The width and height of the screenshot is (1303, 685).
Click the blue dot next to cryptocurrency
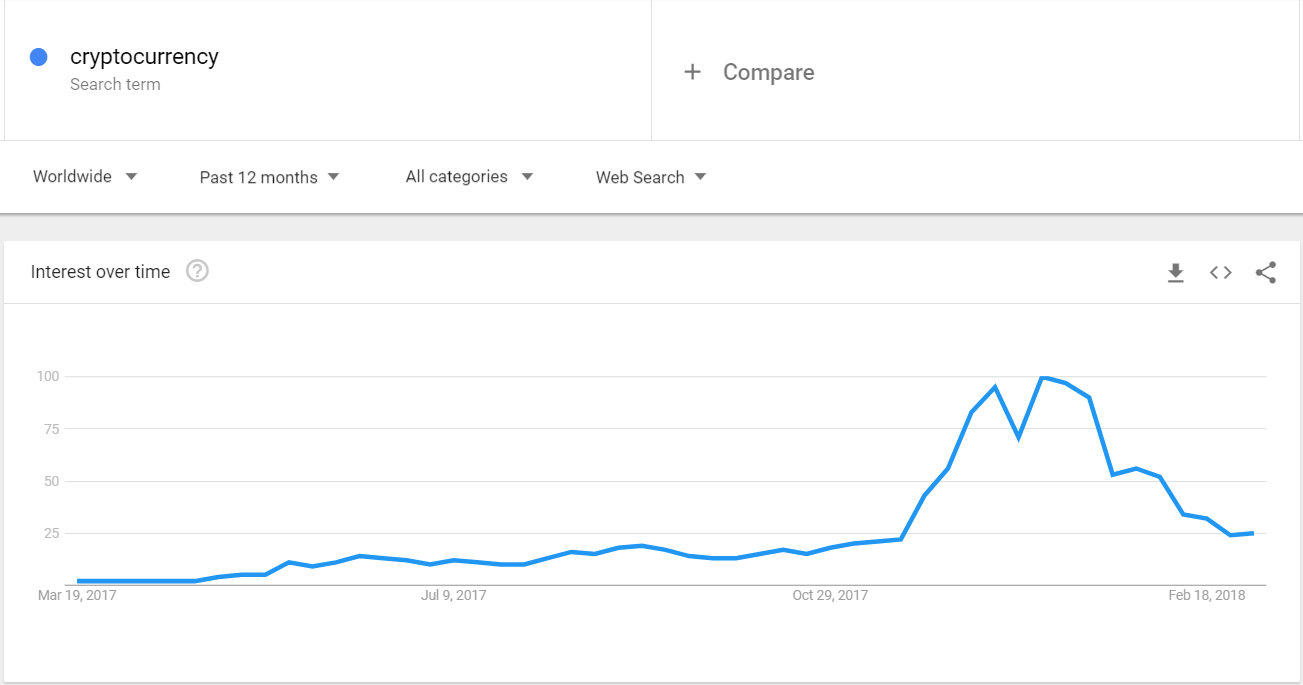[39, 57]
